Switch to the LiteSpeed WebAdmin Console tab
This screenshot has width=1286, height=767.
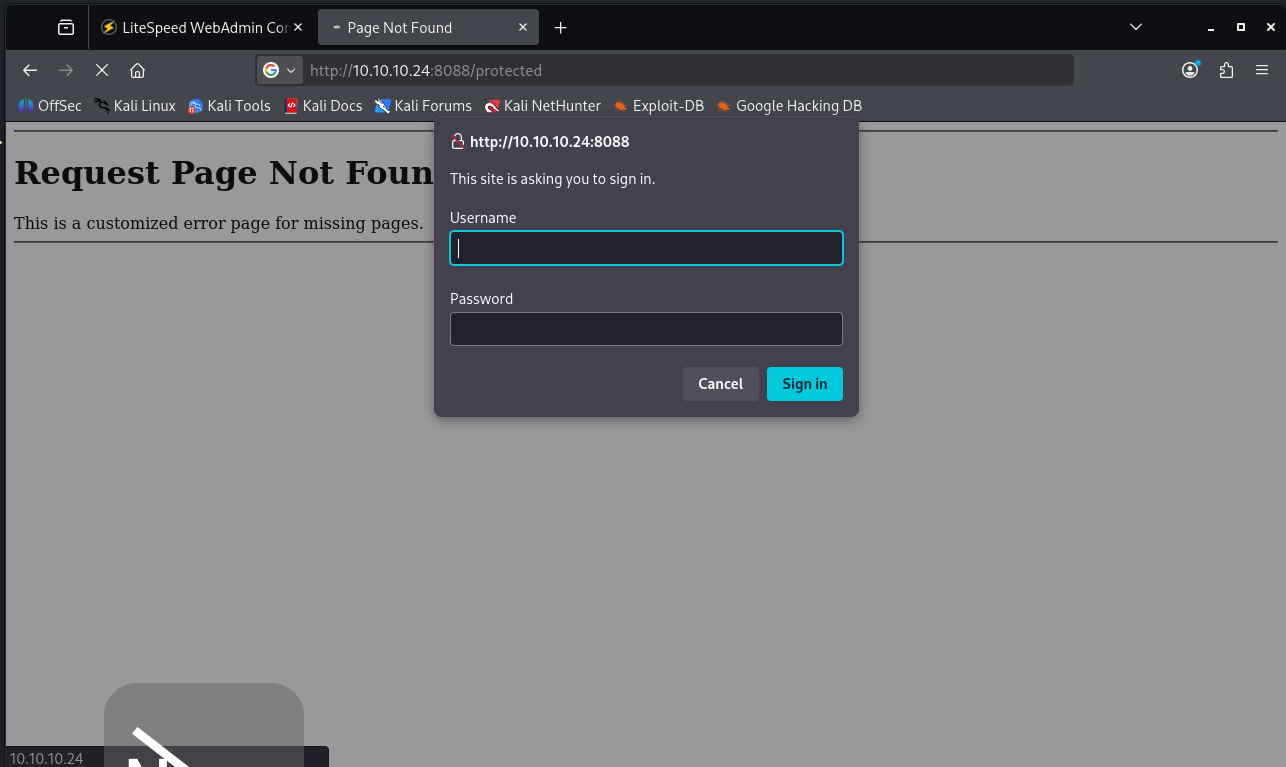click(195, 28)
